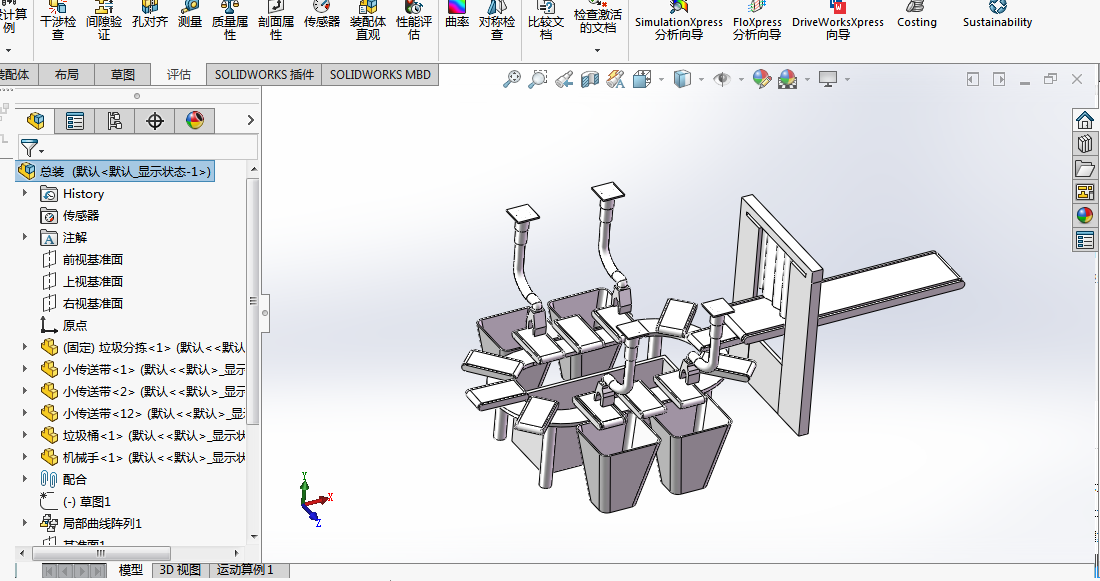1100x581 pixels.
Task: Click the Apply Scene icon
Action: pos(788,79)
